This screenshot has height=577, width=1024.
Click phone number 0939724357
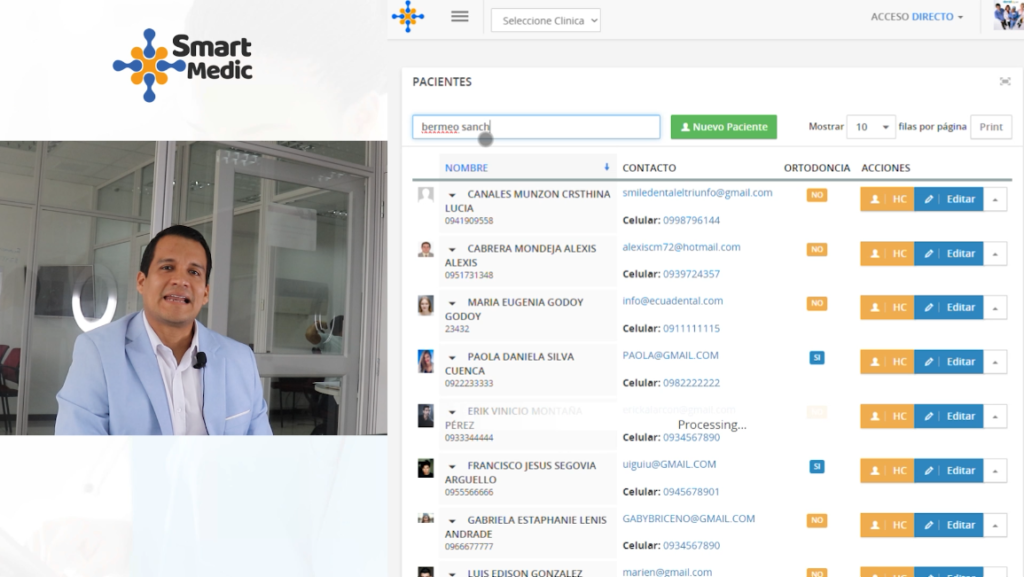click(692, 274)
